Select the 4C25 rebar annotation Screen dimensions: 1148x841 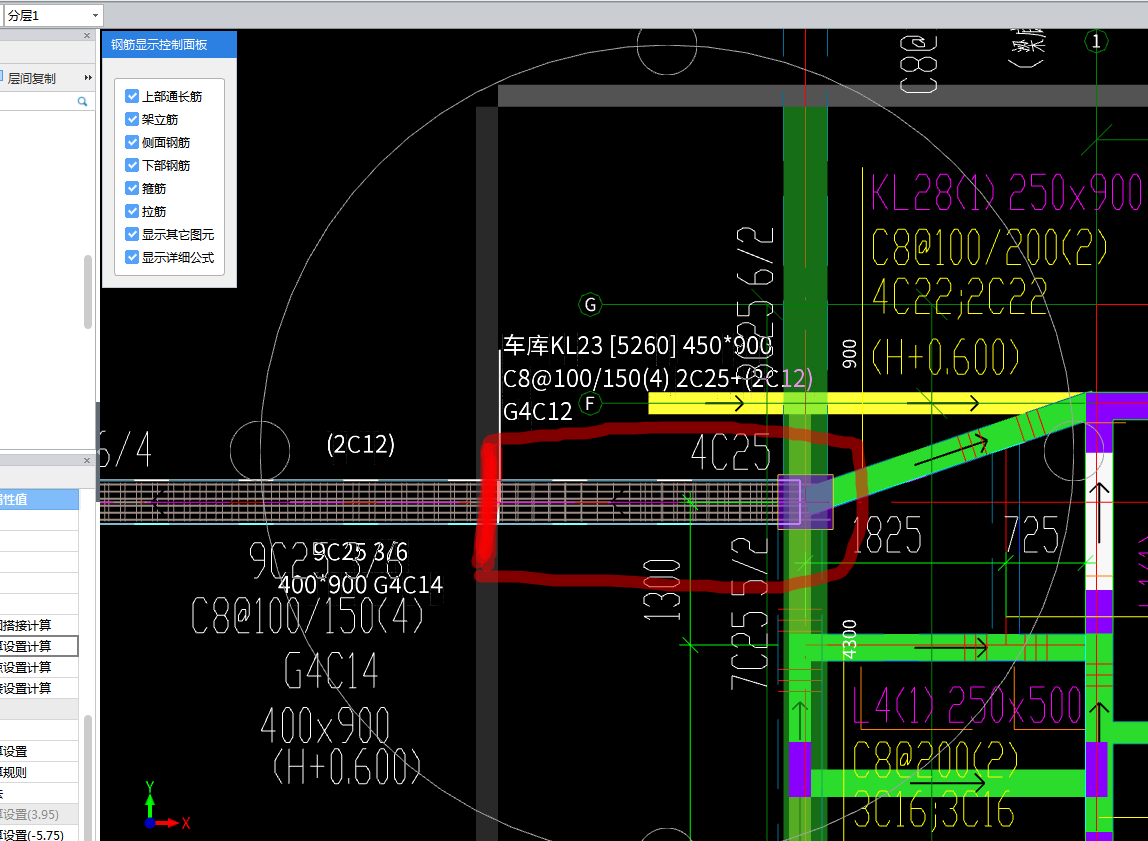pyautogui.click(x=731, y=452)
